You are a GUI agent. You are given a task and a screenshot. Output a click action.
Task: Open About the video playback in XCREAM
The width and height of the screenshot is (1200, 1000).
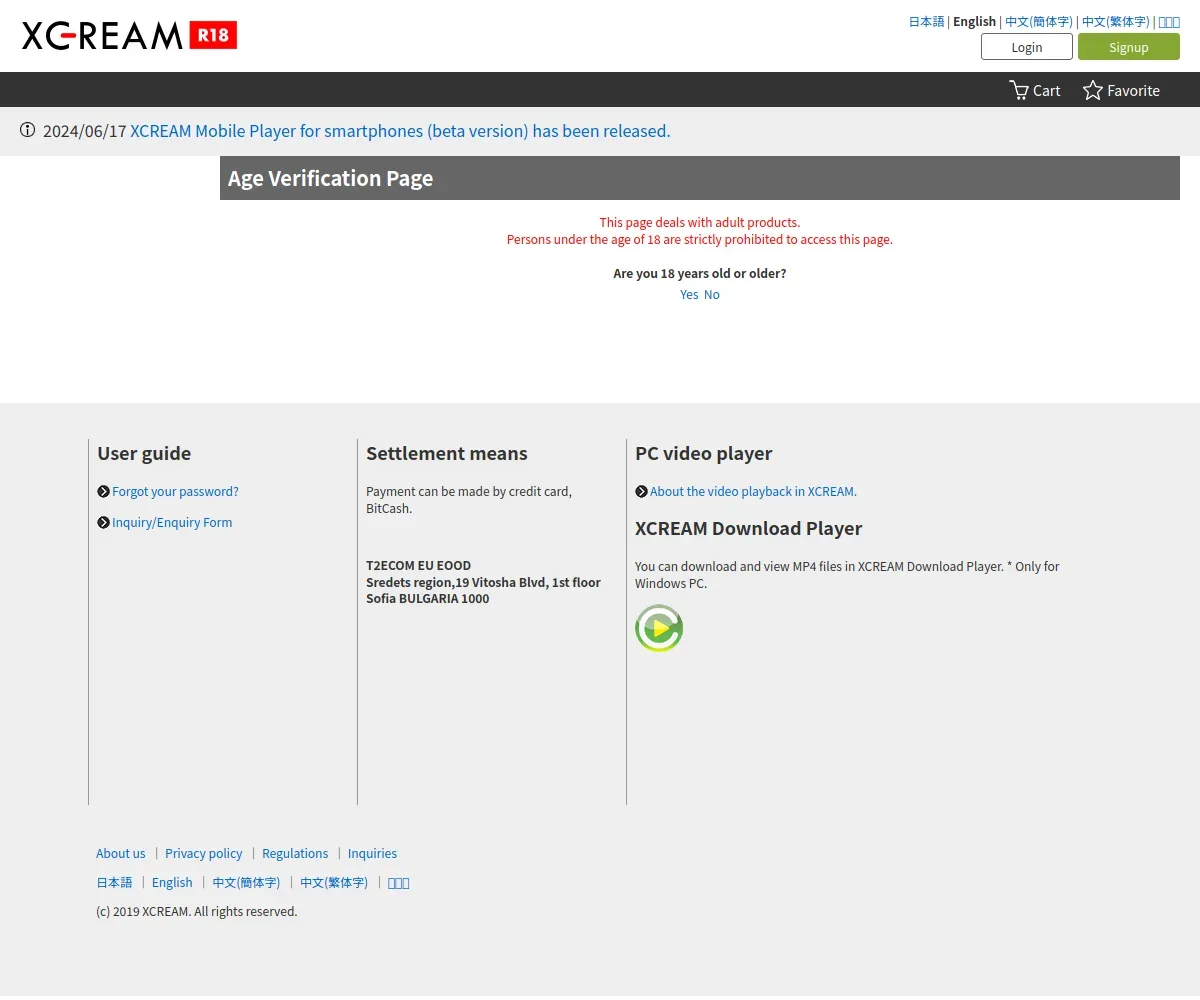(x=753, y=491)
